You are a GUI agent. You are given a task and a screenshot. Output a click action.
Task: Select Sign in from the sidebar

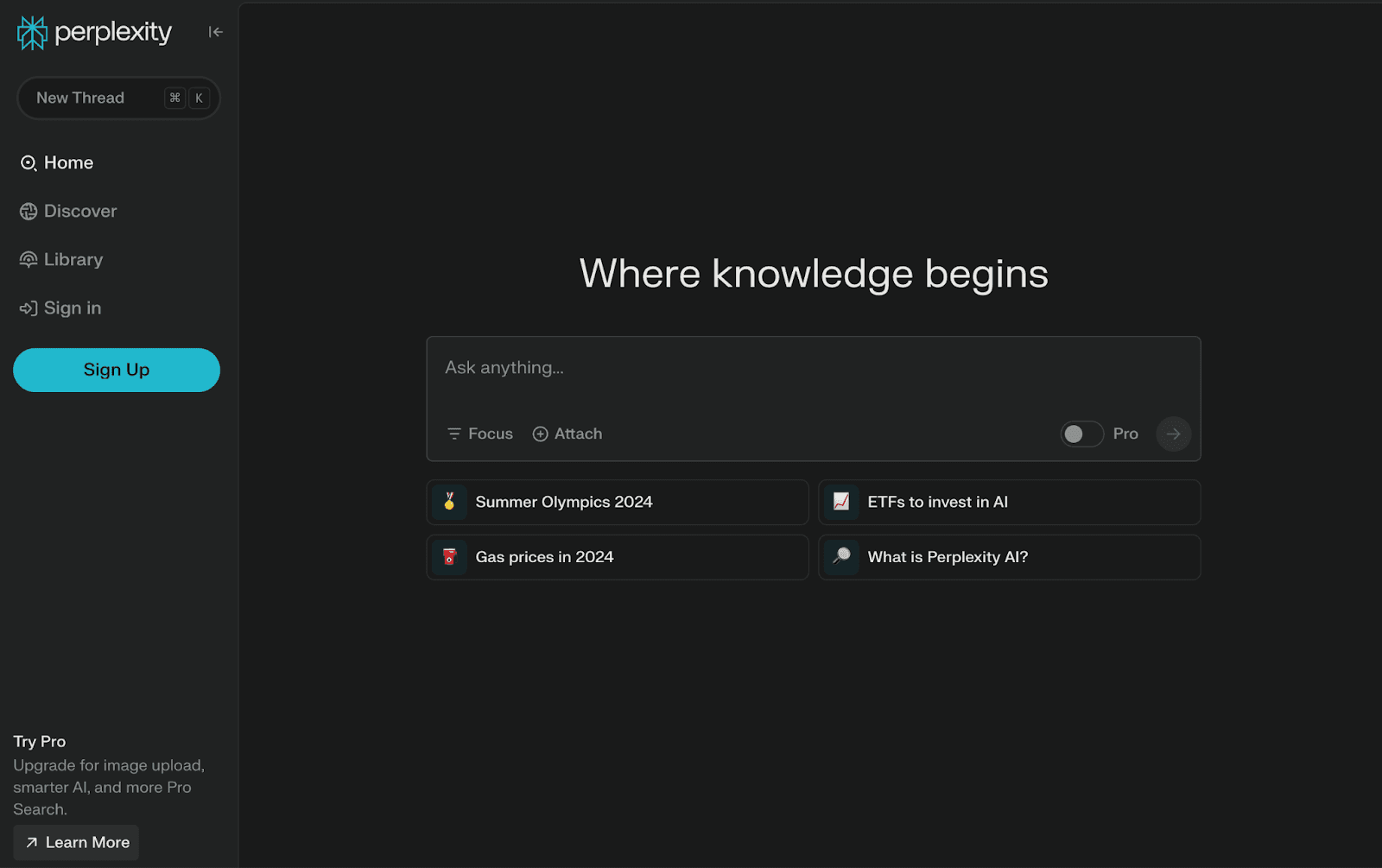[60, 307]
